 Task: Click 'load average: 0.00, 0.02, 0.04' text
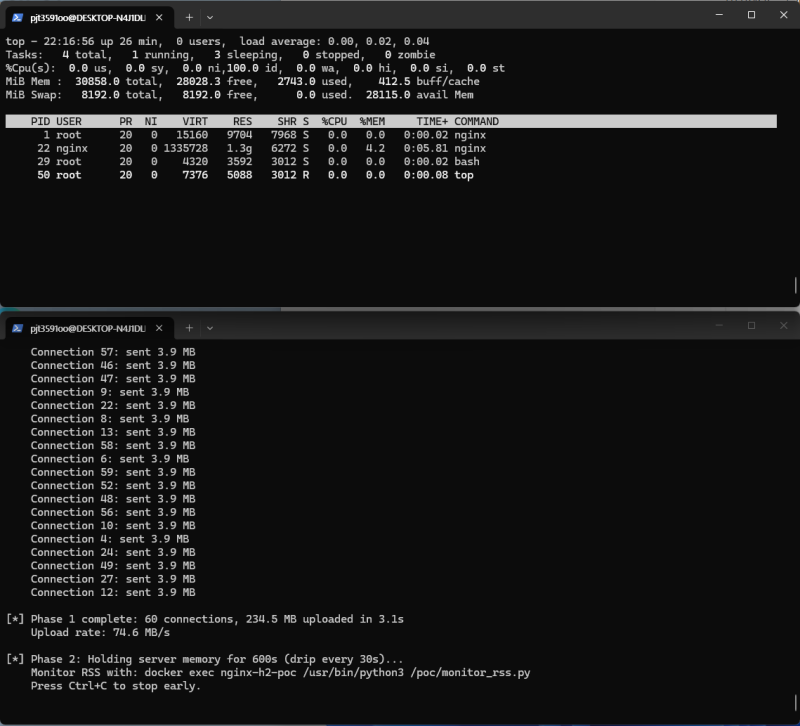334,41
